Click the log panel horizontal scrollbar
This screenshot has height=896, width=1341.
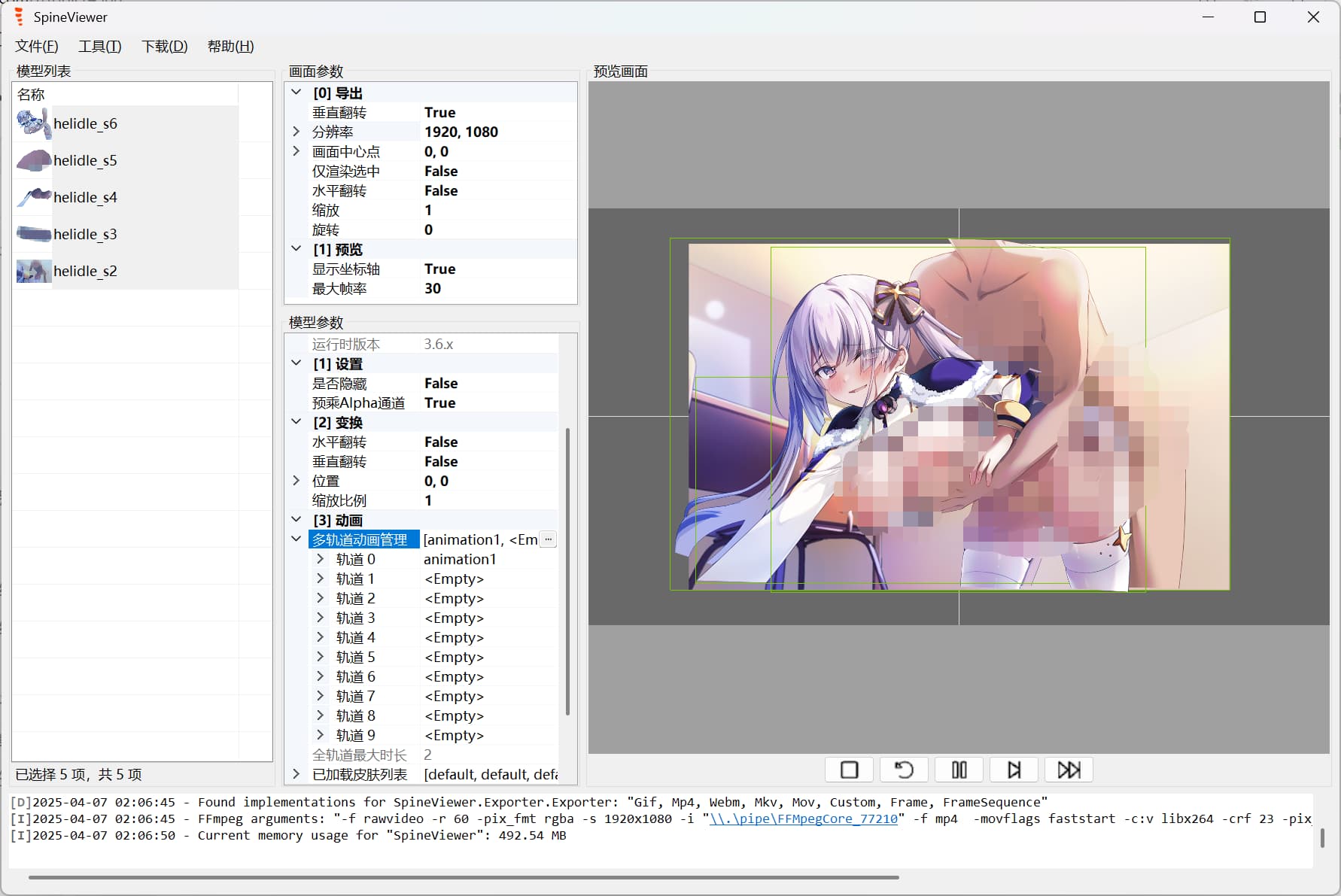464,876
